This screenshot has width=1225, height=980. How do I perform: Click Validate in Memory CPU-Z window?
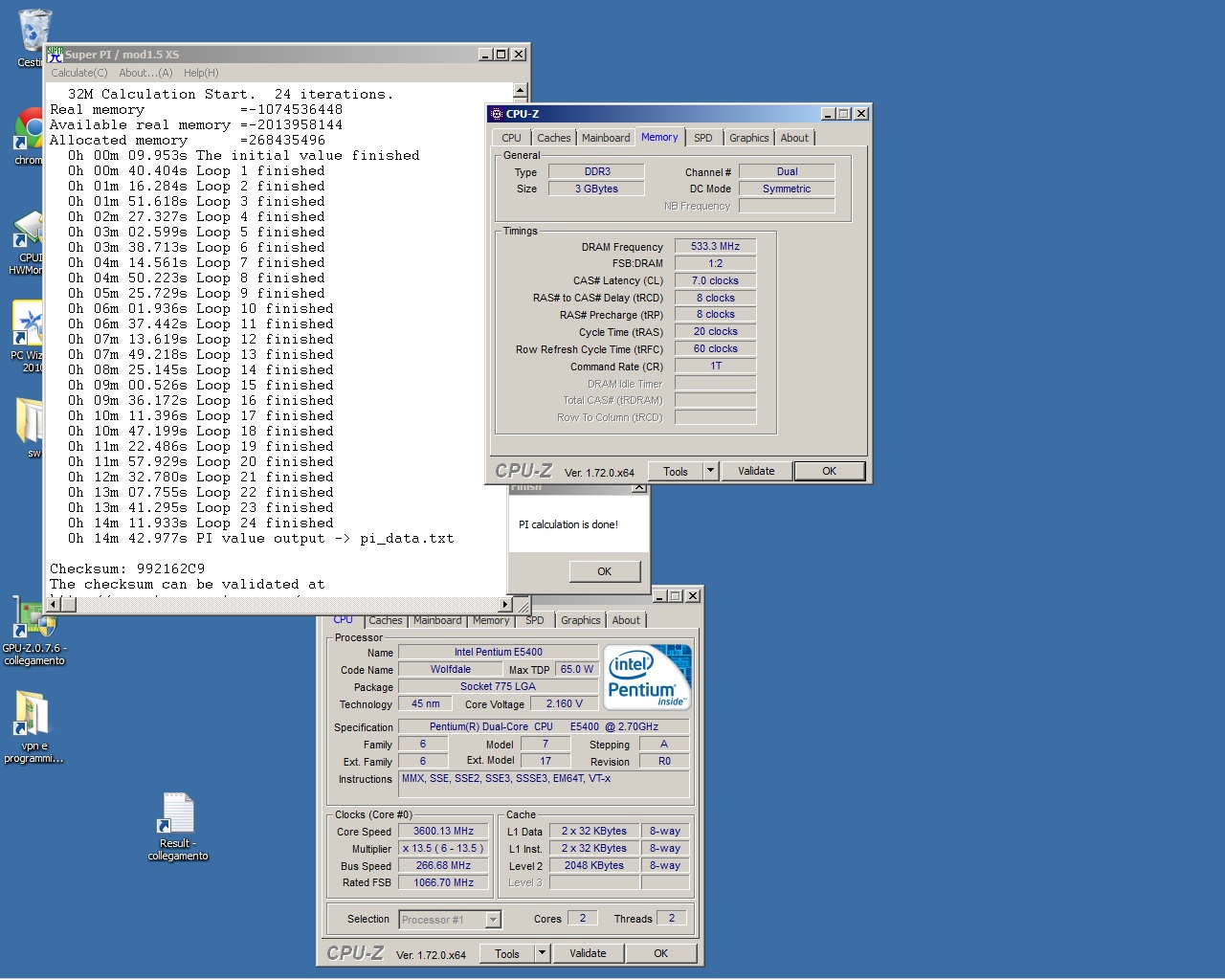[x=756, y=471]
